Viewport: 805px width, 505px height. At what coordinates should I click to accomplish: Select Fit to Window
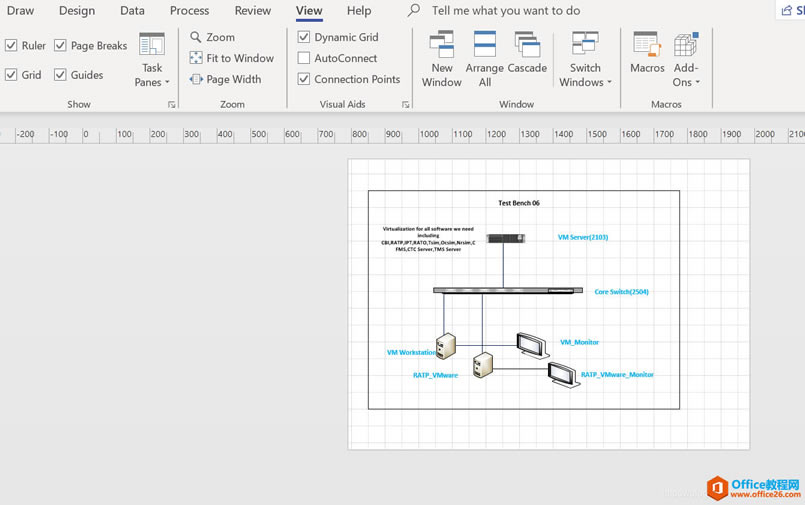[x=231, y=58]
